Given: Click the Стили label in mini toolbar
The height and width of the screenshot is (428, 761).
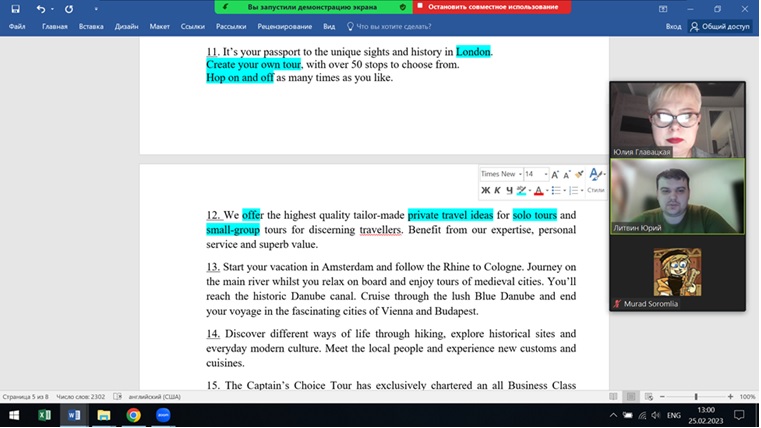Looking at the screenshot, I should pos(596,190).
